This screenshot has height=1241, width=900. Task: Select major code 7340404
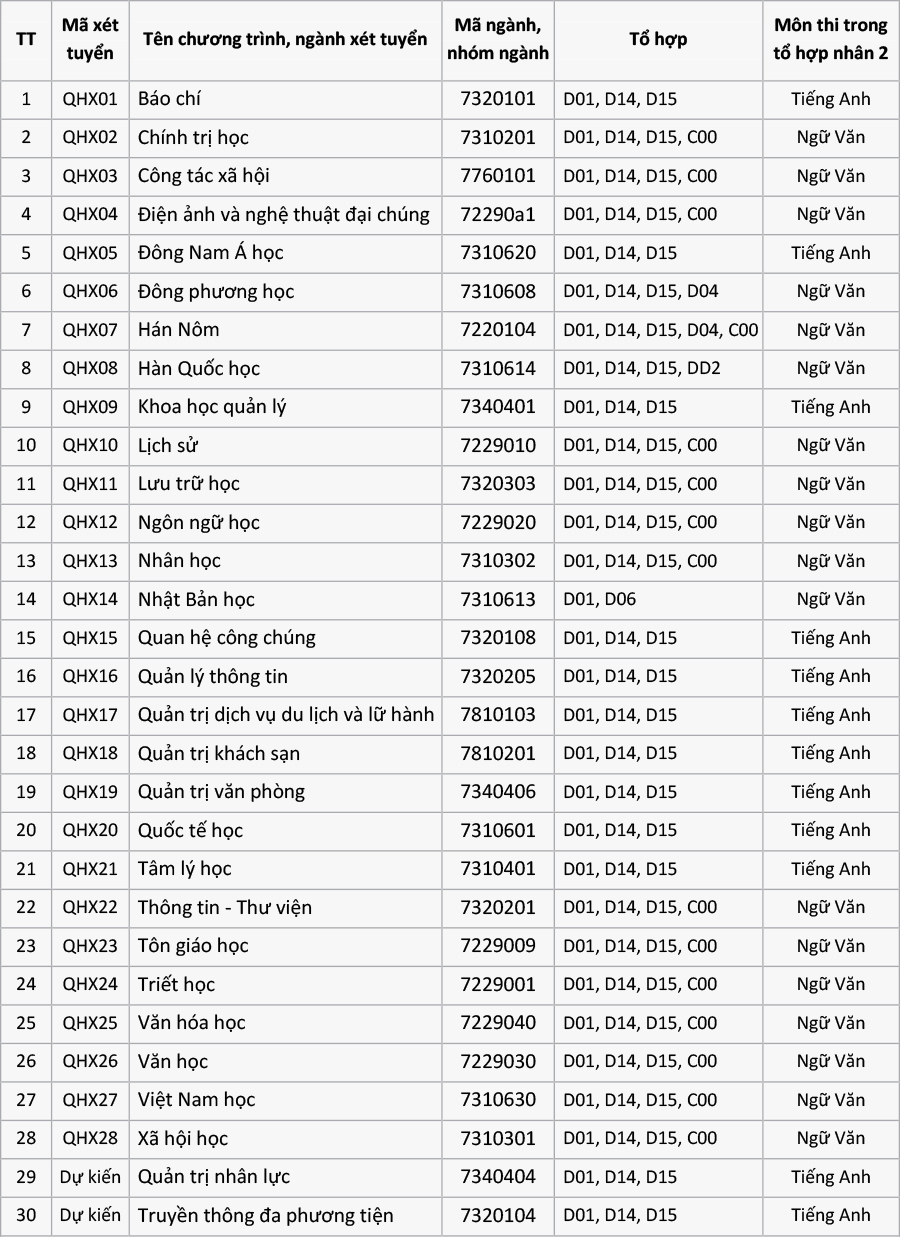[x=498, y=1177]
